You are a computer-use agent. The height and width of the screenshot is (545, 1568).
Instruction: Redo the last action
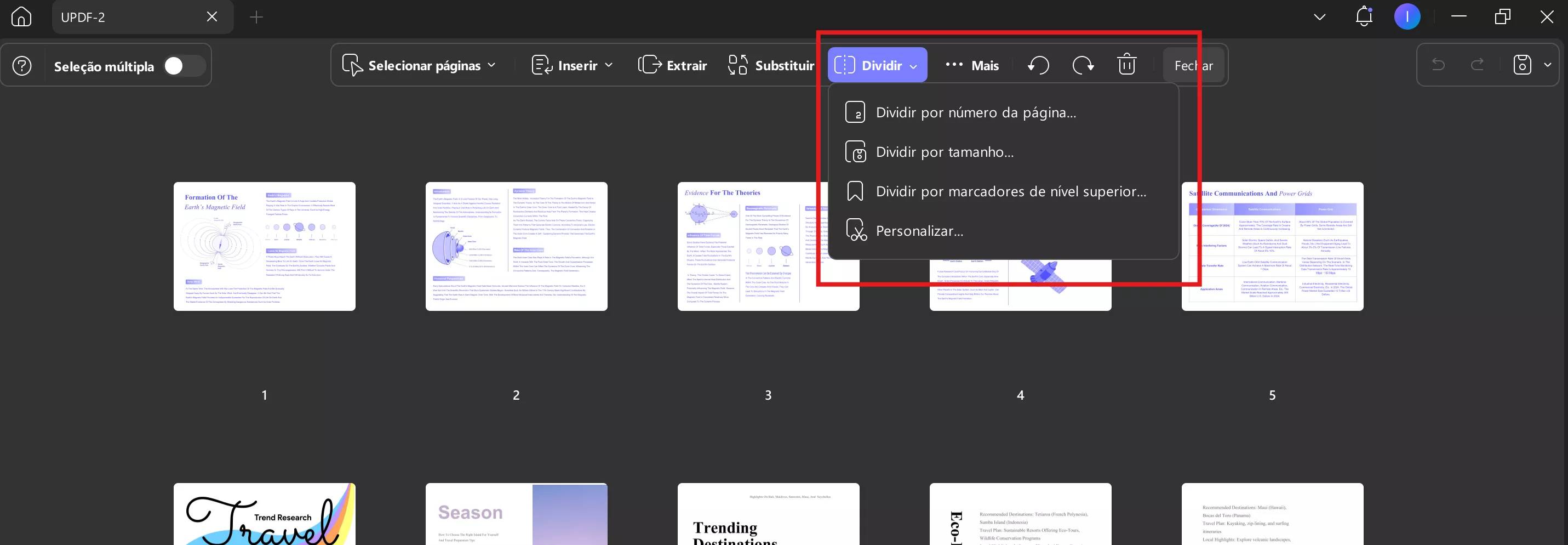(1477, 65)
